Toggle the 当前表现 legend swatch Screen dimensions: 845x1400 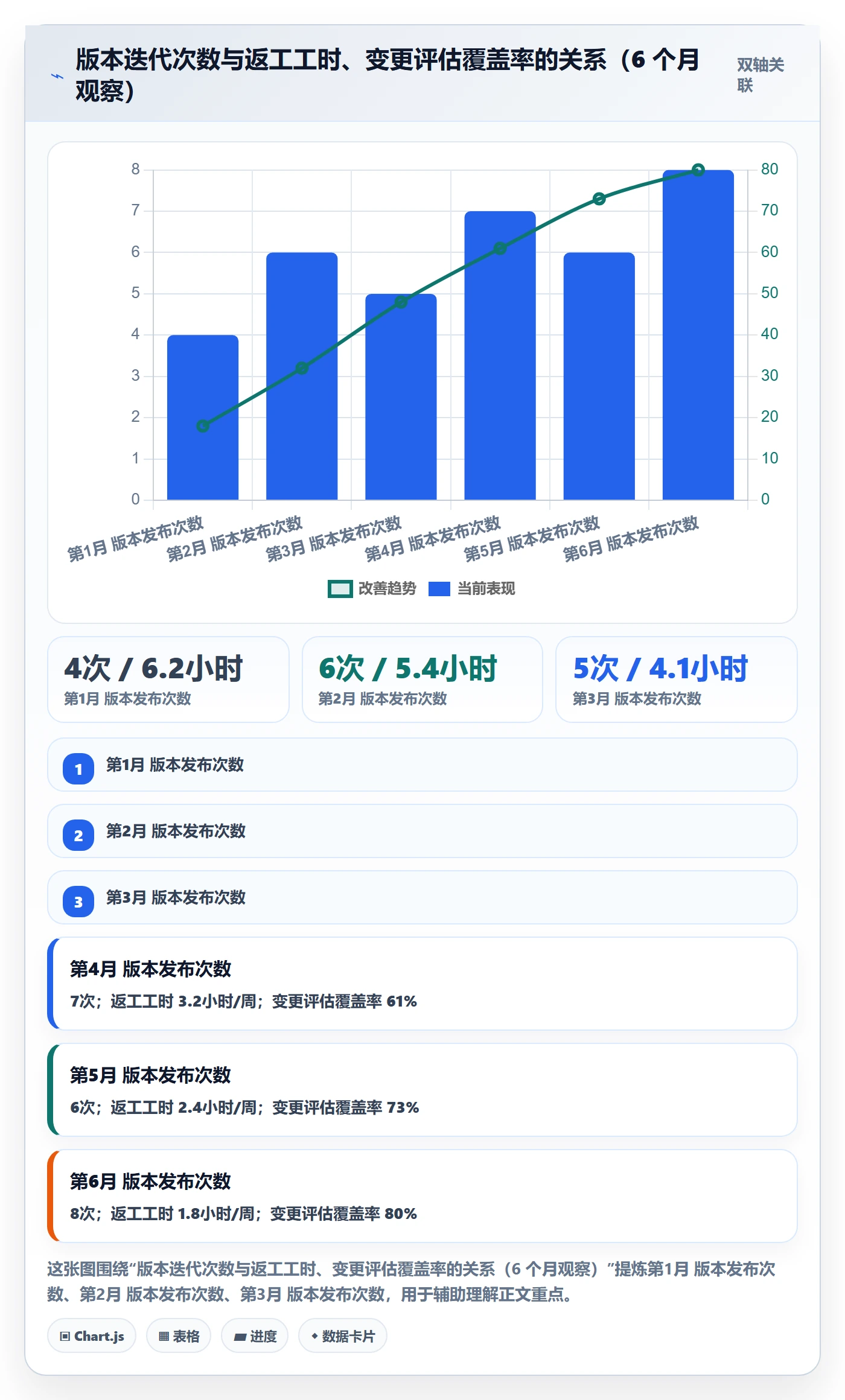coord(439,589)
